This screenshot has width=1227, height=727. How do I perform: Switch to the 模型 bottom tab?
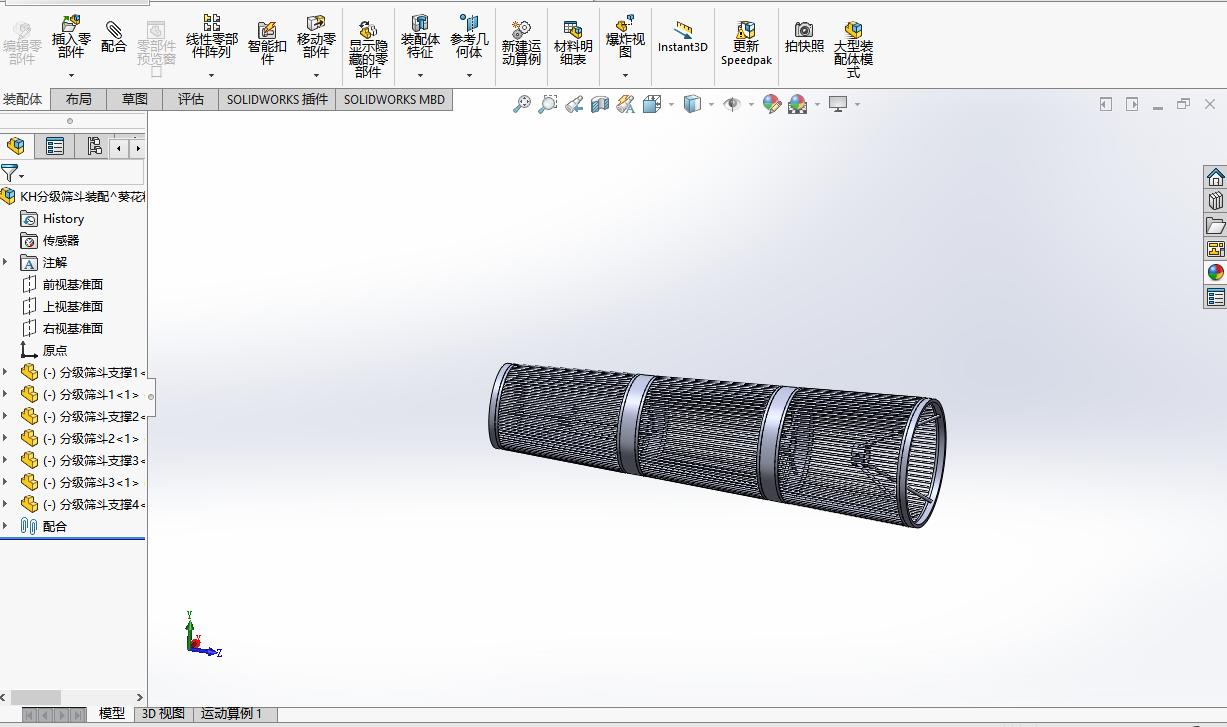pos(112,713)
